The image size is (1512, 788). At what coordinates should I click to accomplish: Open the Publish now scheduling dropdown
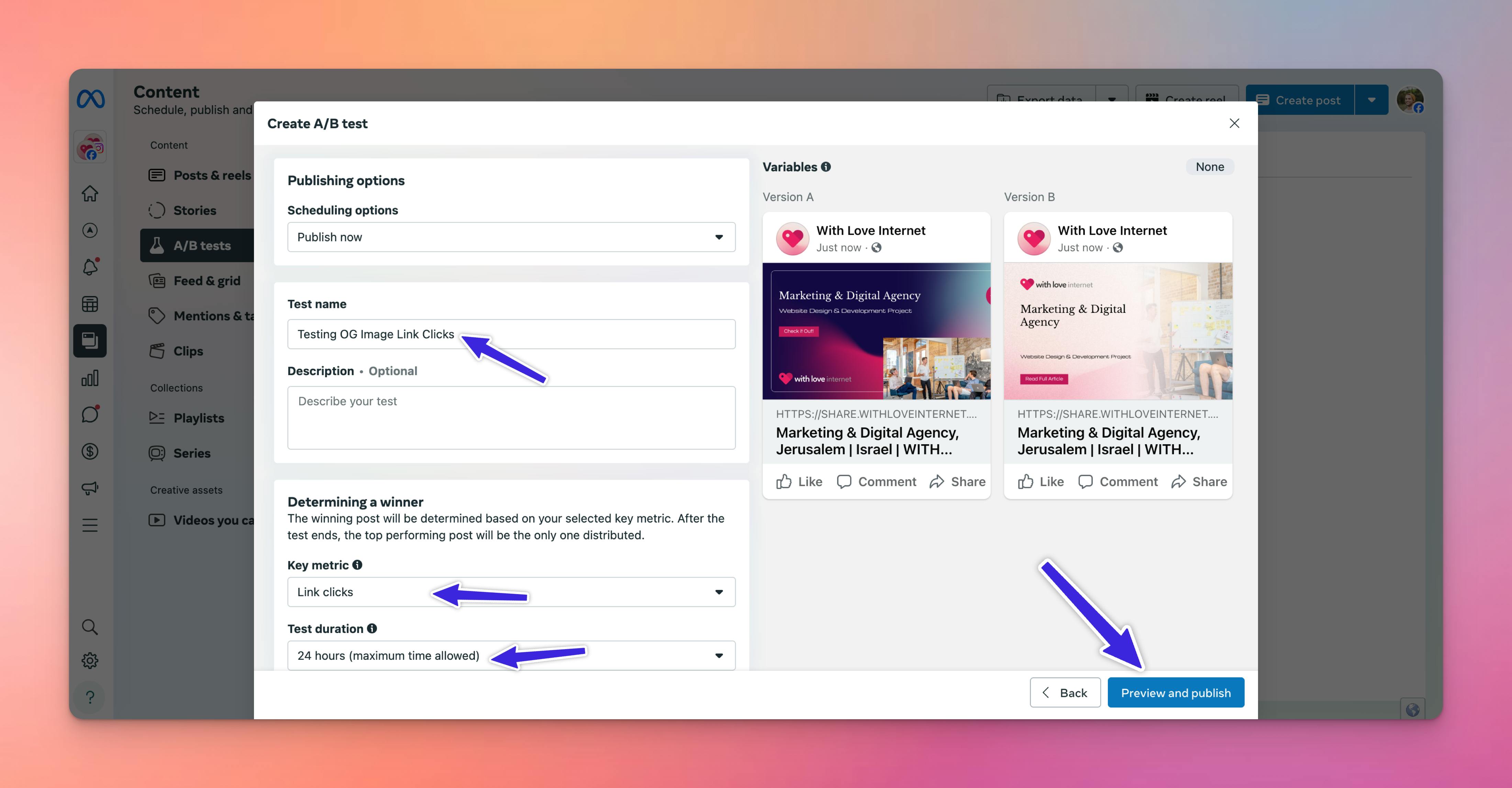click(511, 237)
